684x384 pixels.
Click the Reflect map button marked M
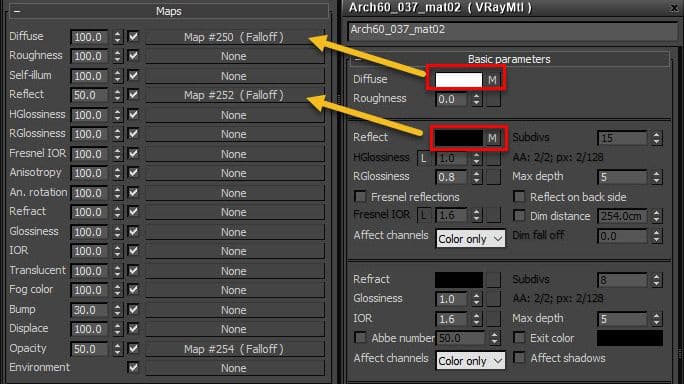point(492,138)
